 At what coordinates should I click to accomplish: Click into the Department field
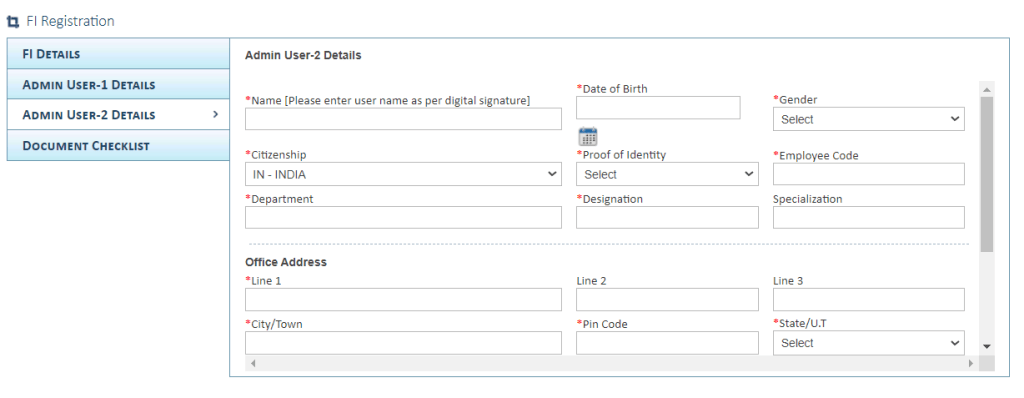(x=403, y=218)
